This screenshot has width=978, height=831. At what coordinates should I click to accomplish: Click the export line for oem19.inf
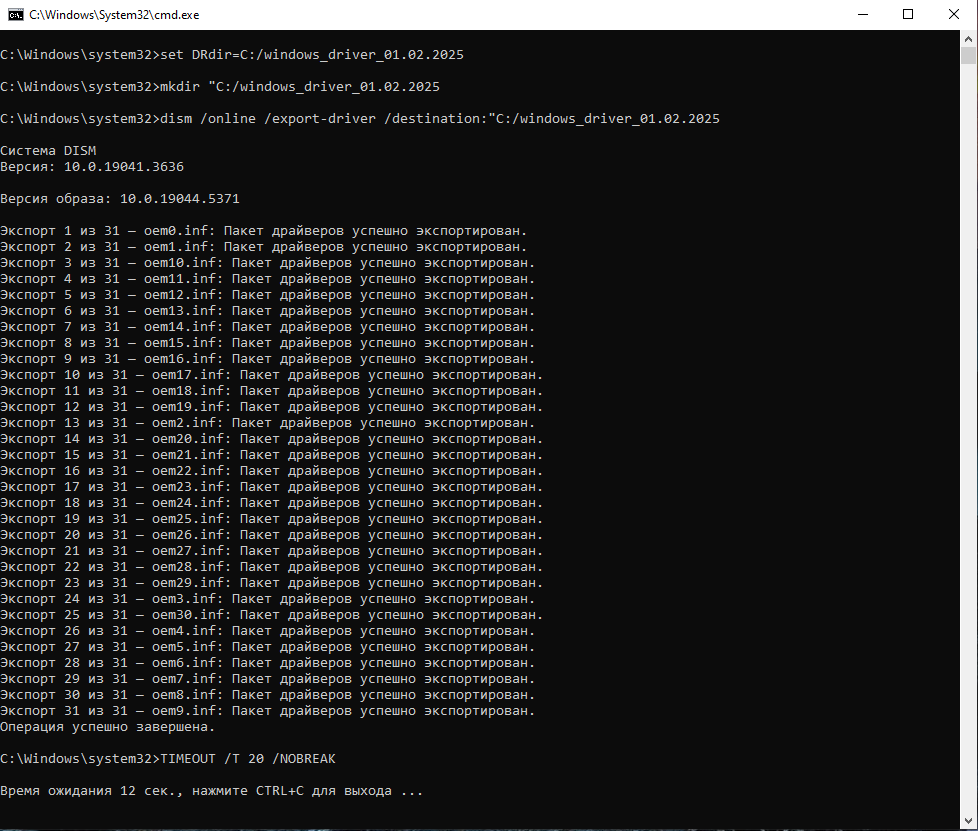click(x=272, y=407)
